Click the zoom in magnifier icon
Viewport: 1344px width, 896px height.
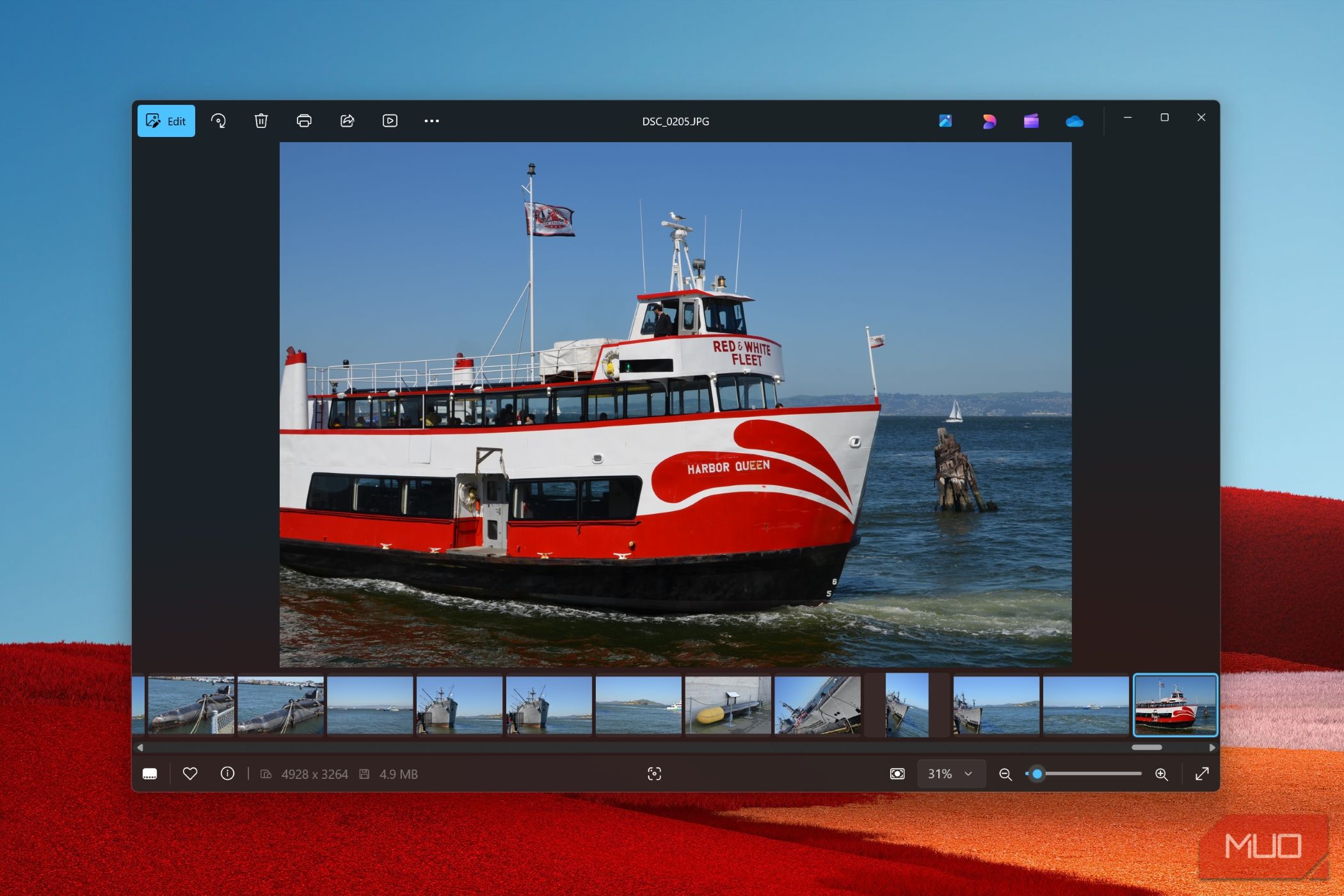tap(1162, 774)
